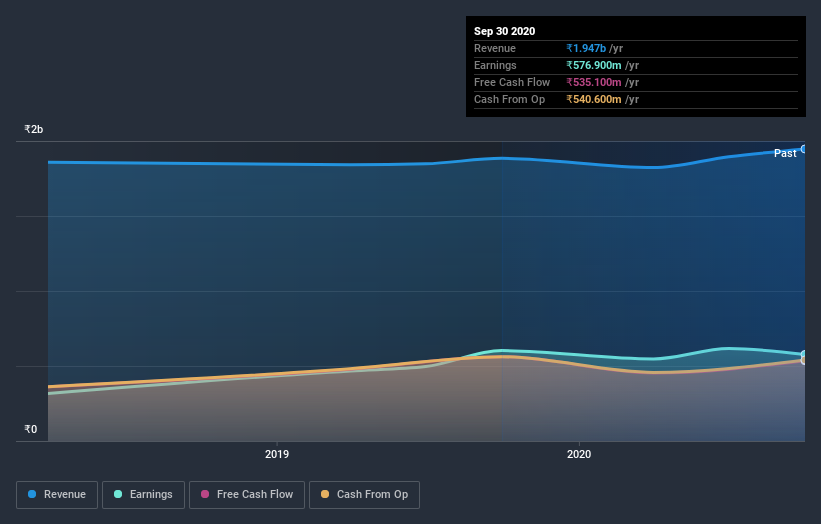Click the Revenue label in tooltip
The image size is (821, 524).
pos(495,48)
